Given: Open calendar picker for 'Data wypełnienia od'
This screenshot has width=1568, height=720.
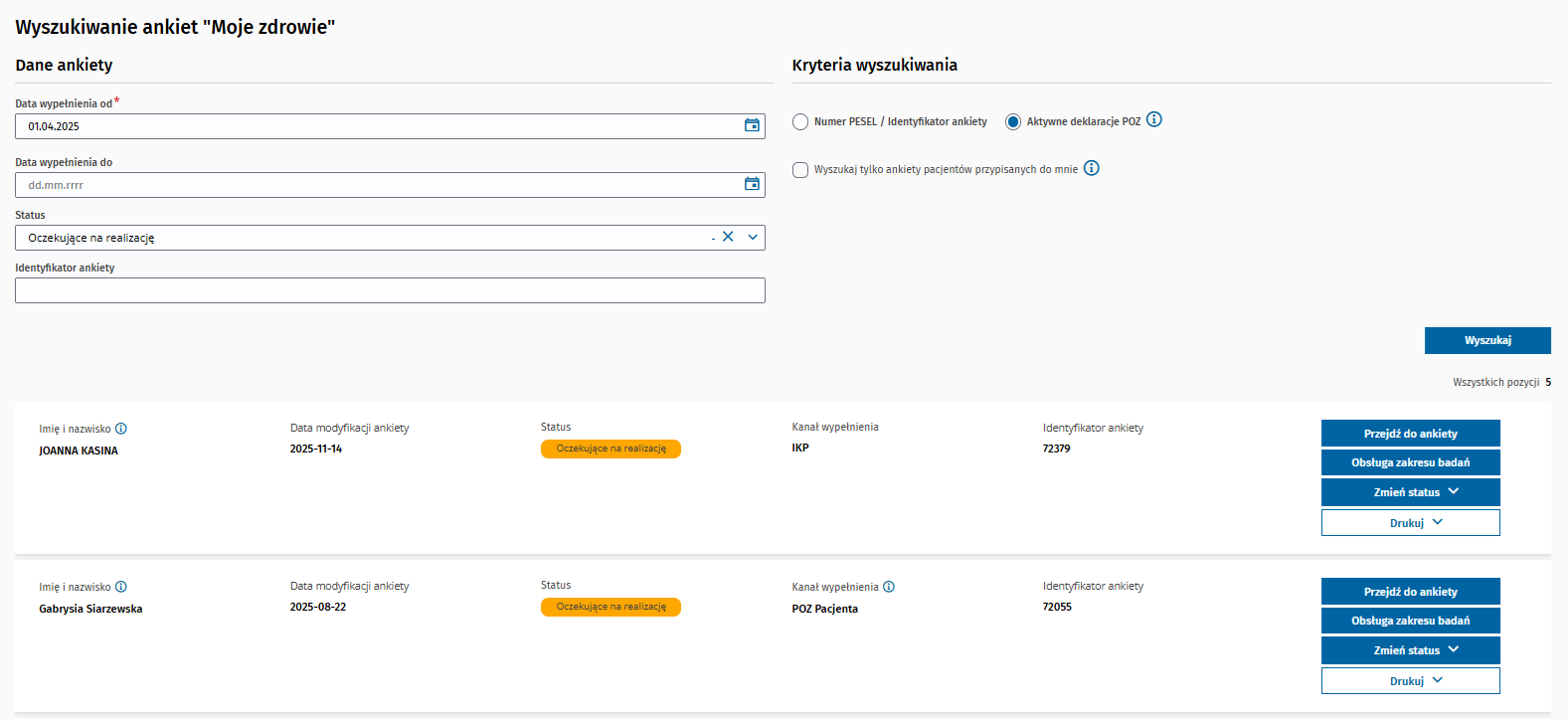Looking at the screenshot, I should point(752,125).
